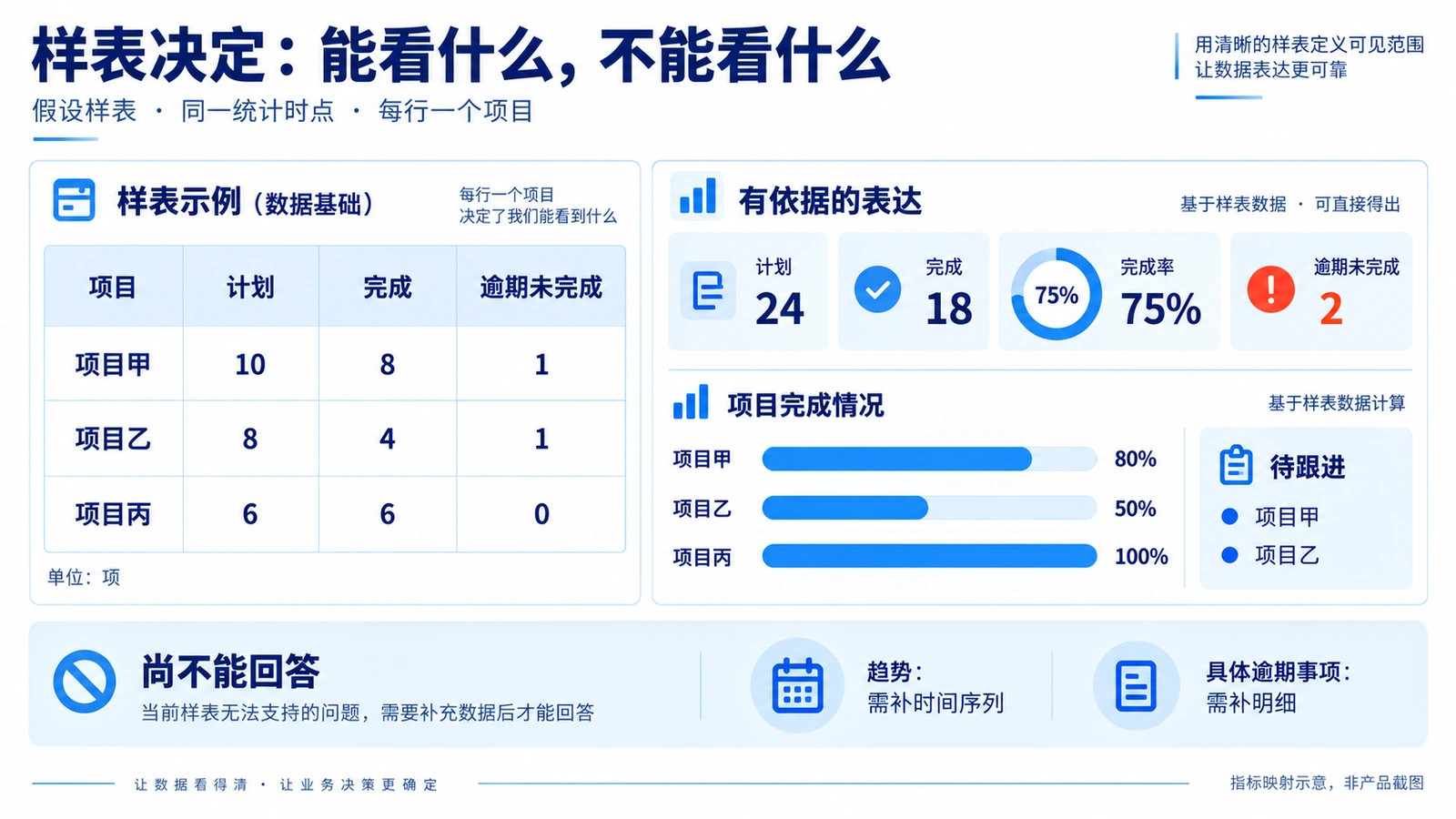The image size is (1456, 819).
Task: Click the 80% label for 项目甲
Action: point(1136,459)
